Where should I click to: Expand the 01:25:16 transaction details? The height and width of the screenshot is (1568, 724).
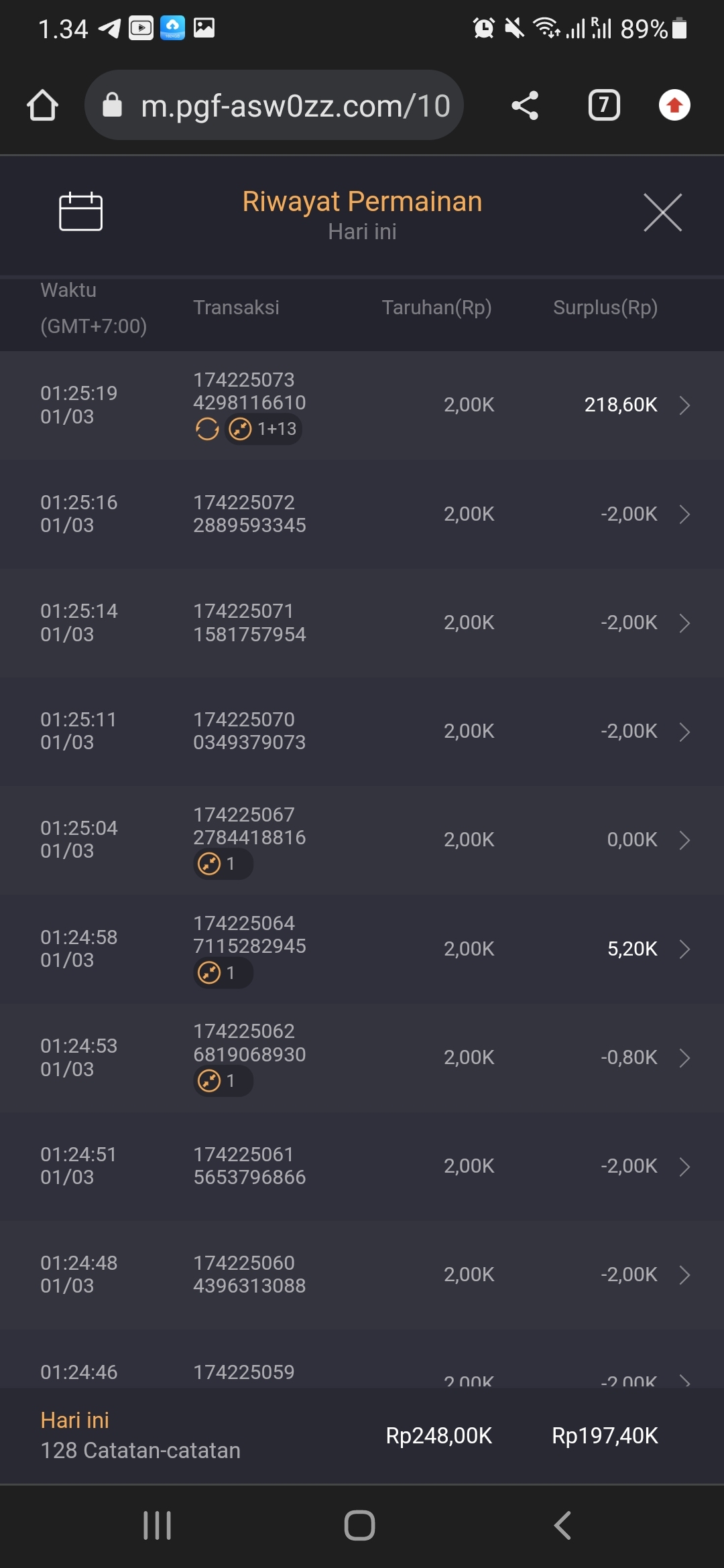pyautogui.click(x=684, y=514)
